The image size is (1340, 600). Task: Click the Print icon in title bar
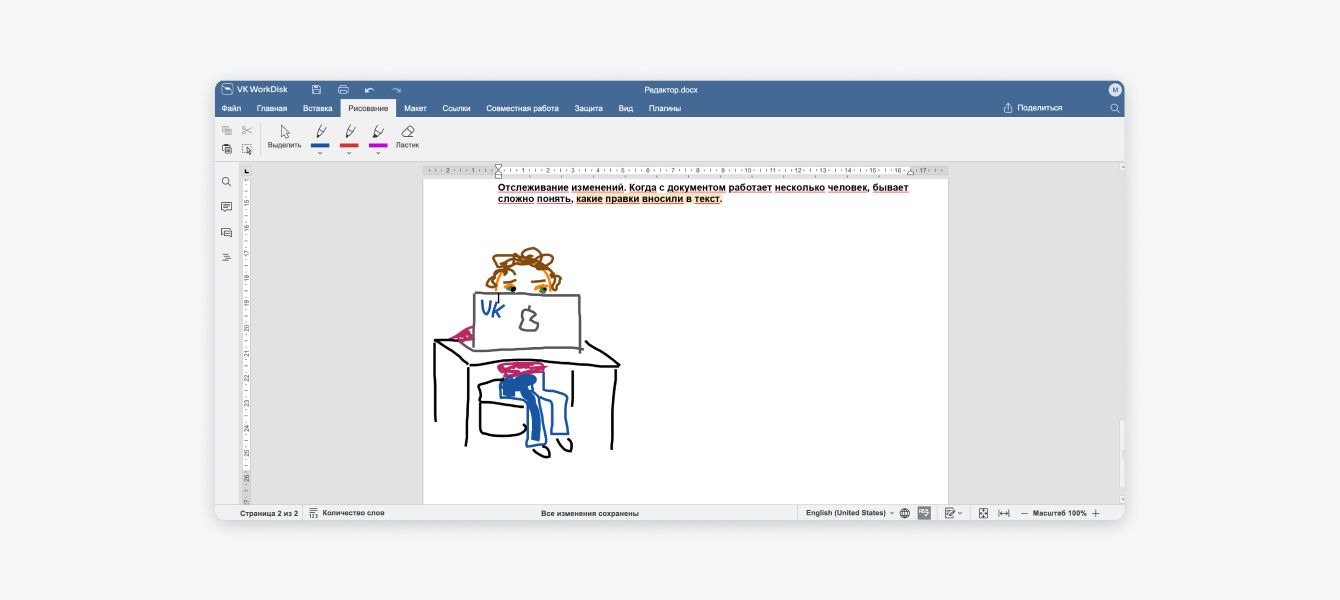[343, 90]
